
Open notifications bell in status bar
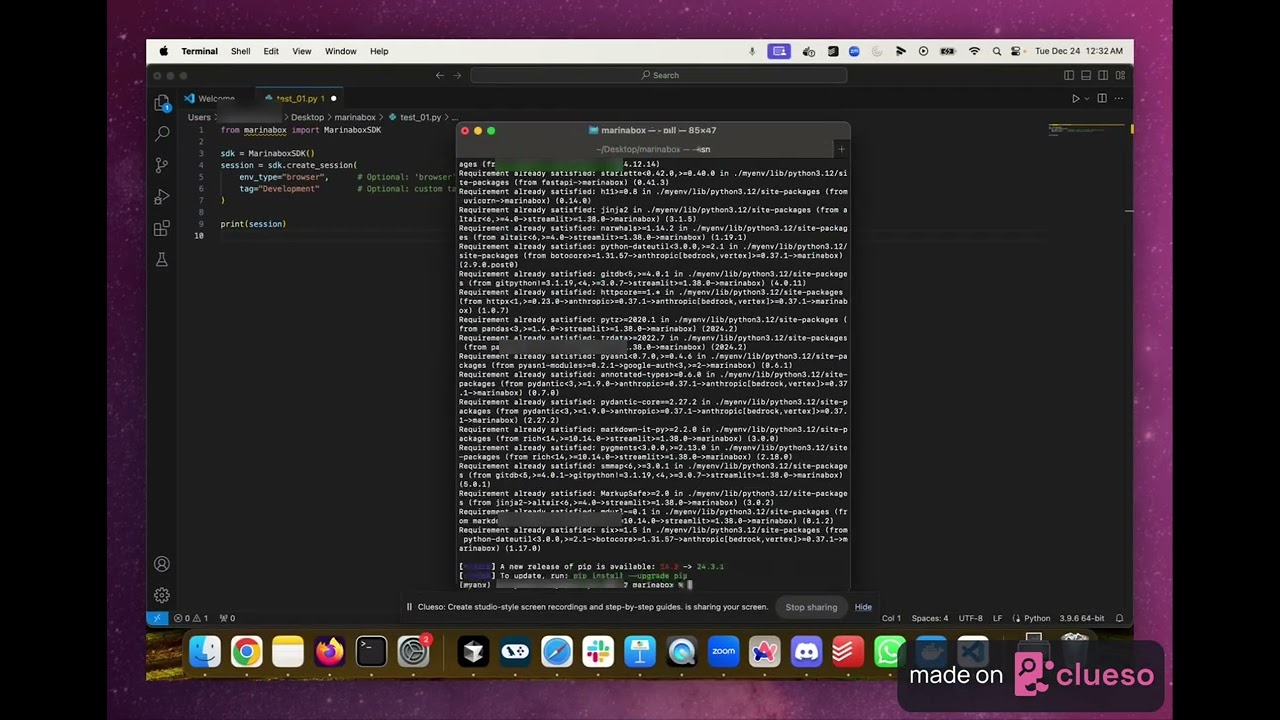1119,618
